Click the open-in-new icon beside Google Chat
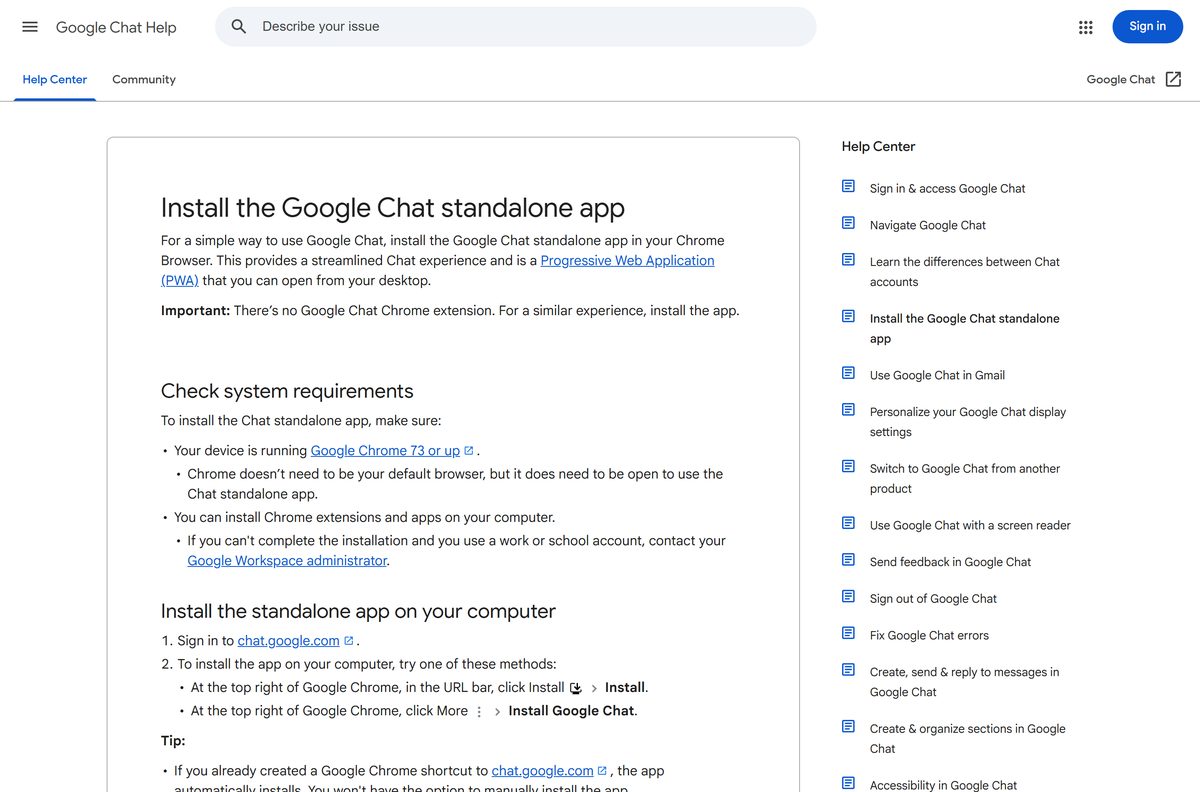This screenshot has height=792, width=1200. (x=1174, y=79)
